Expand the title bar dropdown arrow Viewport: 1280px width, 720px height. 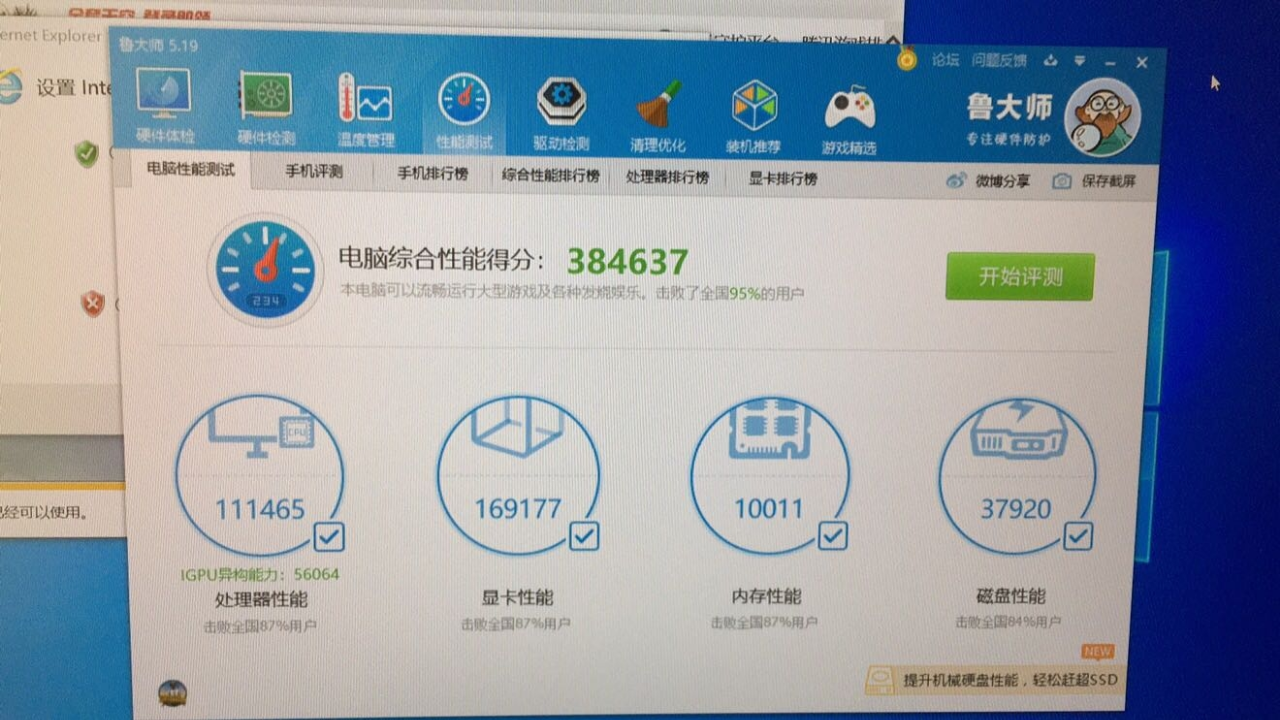click(x=1078, y=62)
